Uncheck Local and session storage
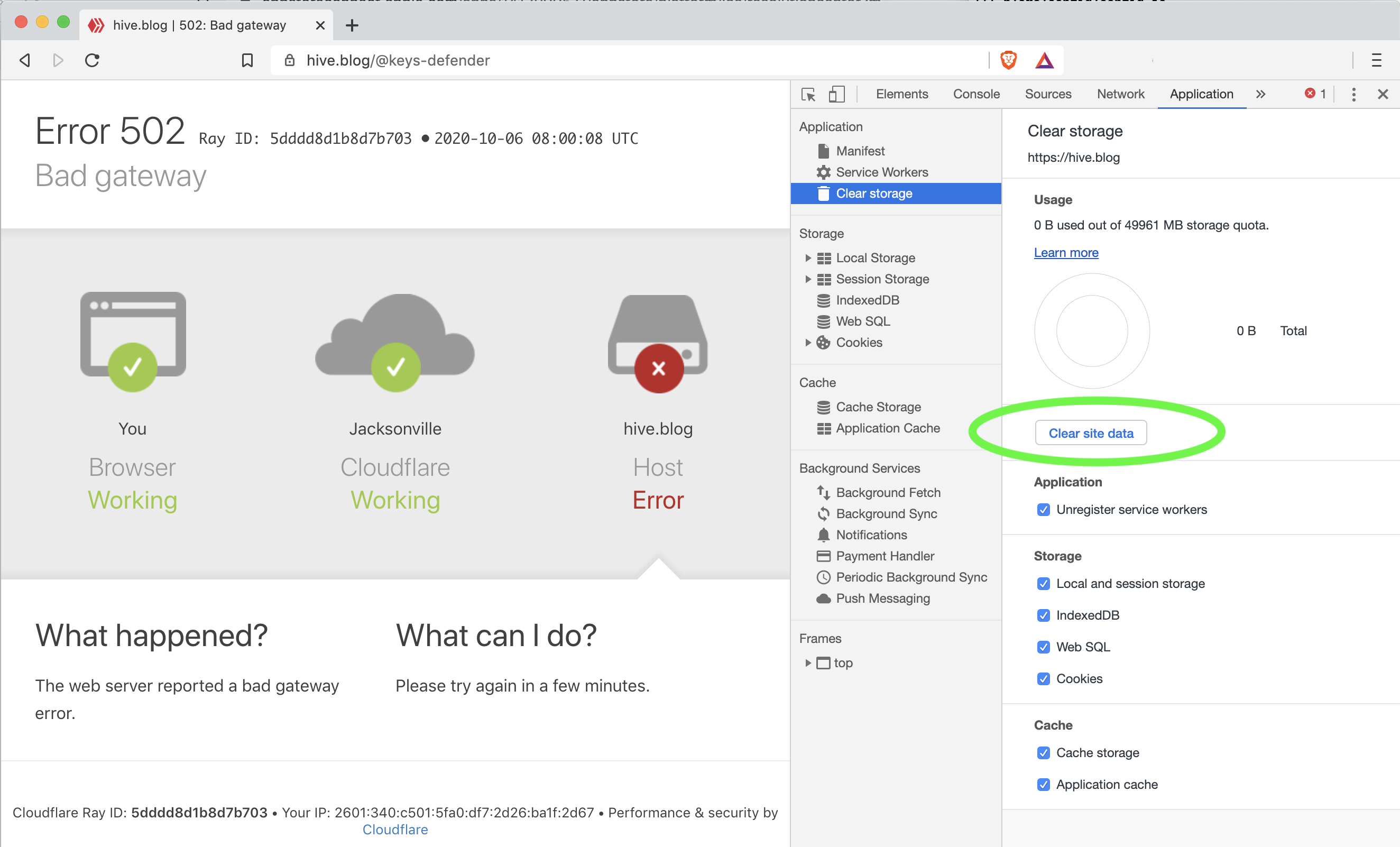 coord(1043,583)
